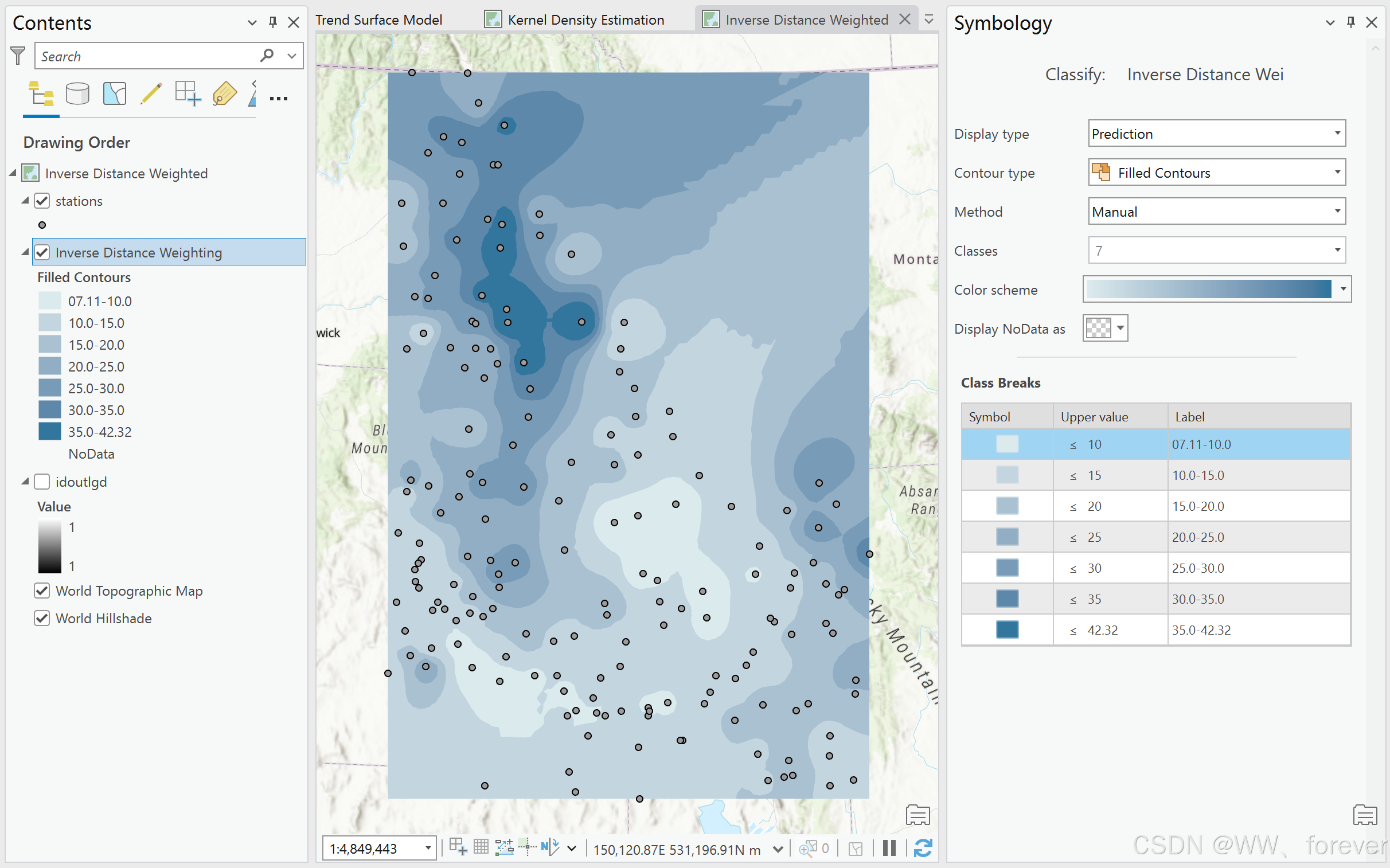Image resolution: width=1390 pixels, height=868 pixels.
Task: Click the pause playback icon in status bar
Action: pos(888,849)
